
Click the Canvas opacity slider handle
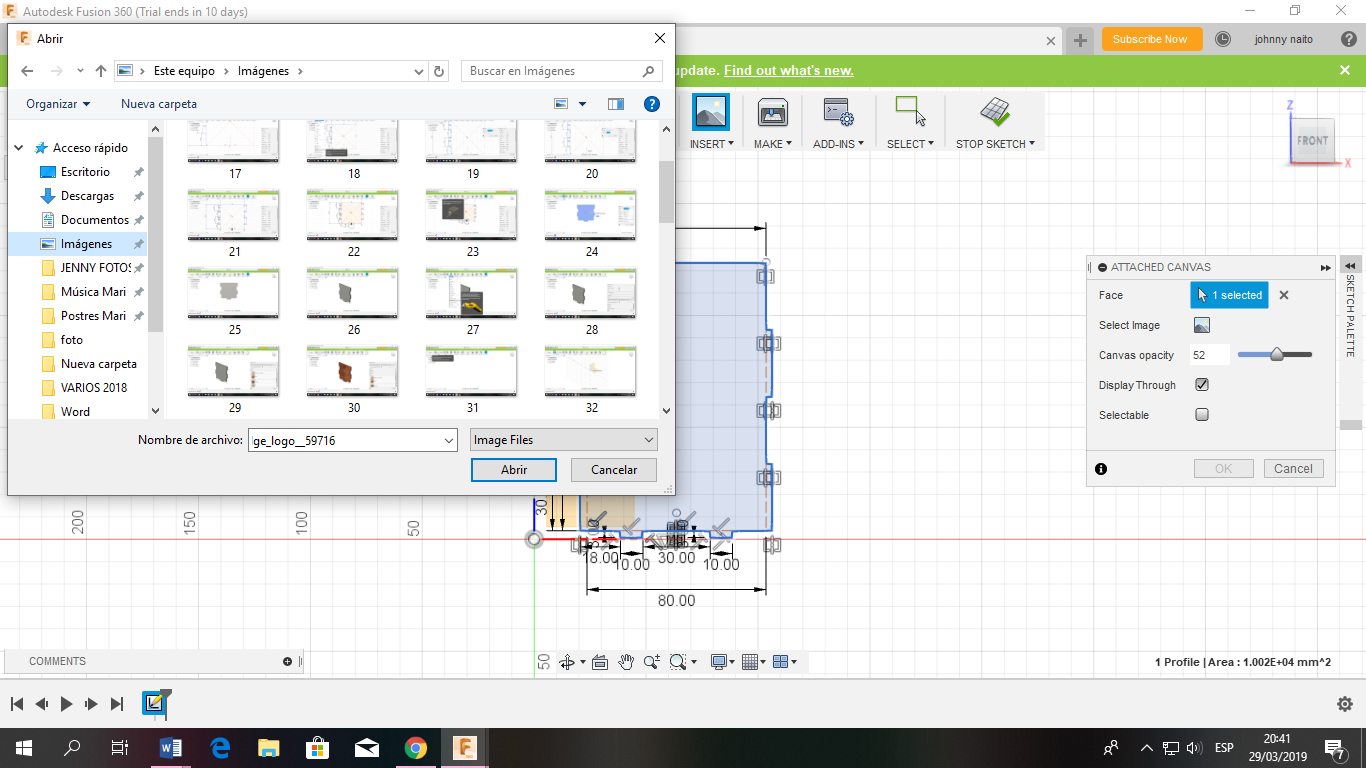click(1277, 354)
